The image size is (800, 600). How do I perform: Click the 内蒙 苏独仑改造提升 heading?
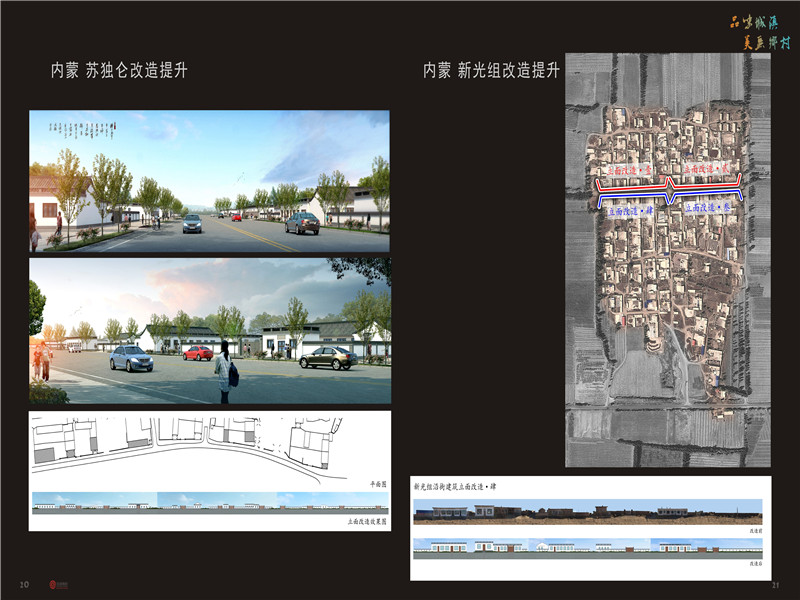point(119,71)
